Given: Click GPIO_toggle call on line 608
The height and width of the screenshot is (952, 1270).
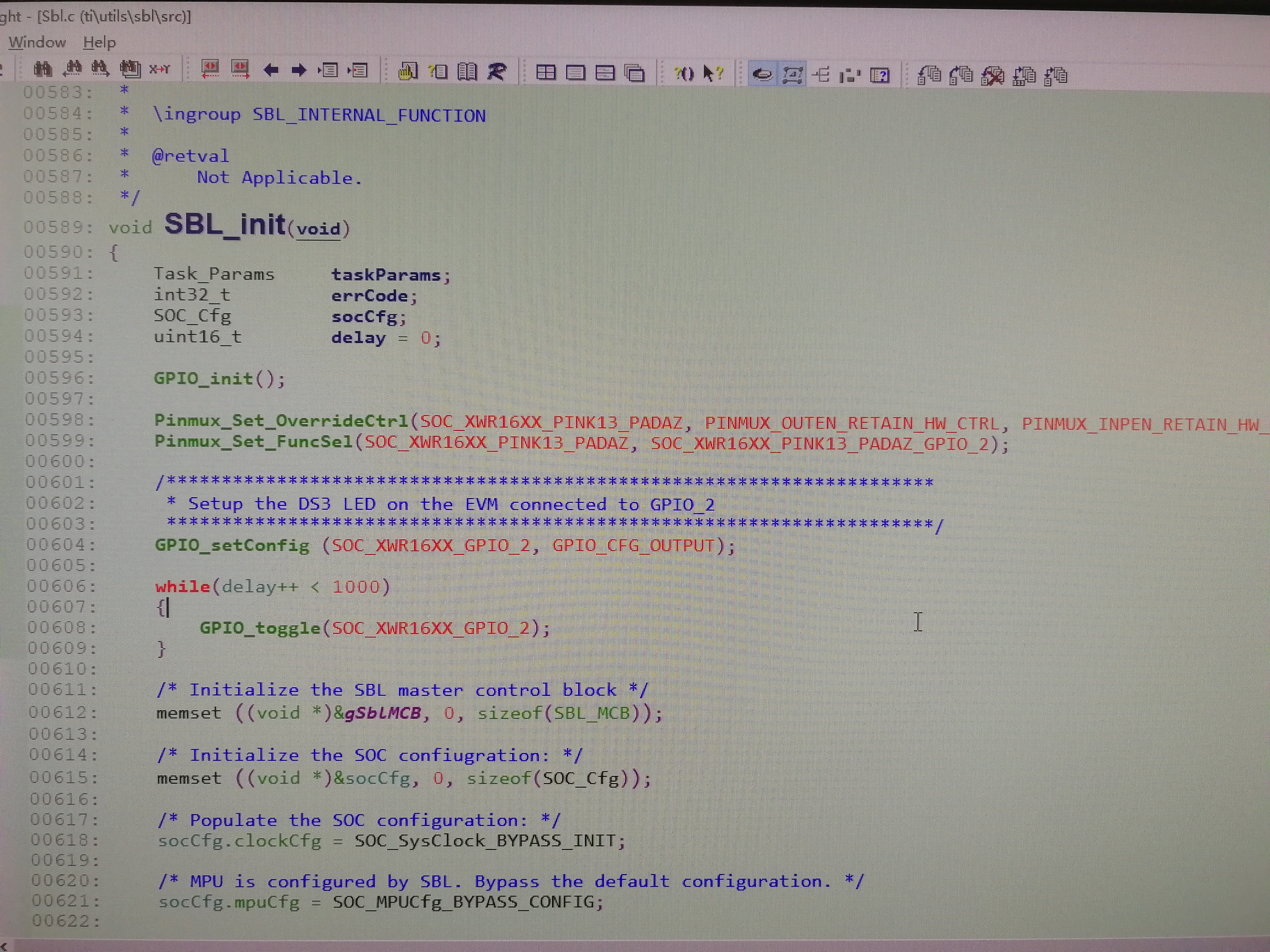Looking at the screenshot, I should tap(260, 628).
